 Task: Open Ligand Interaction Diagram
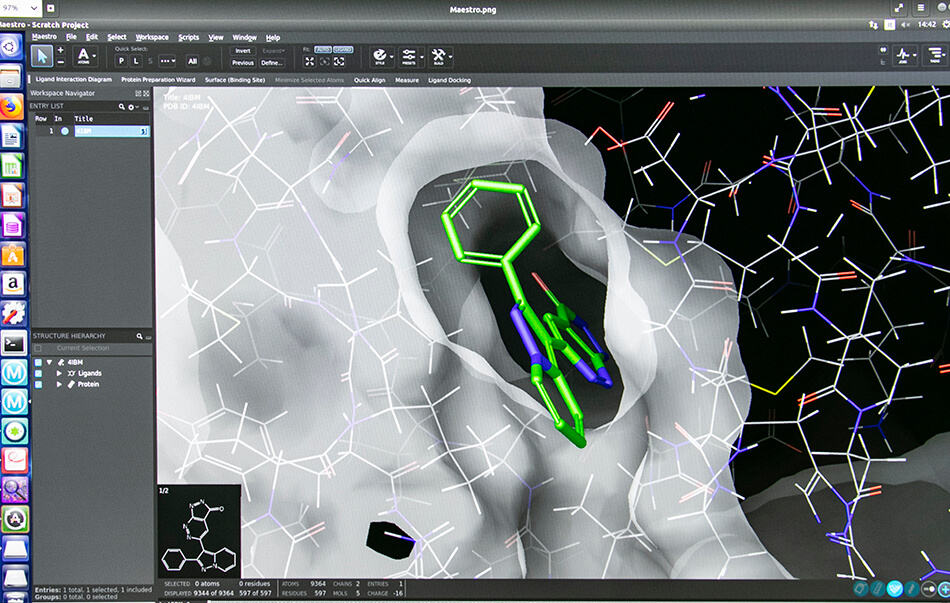click(74, 79)
